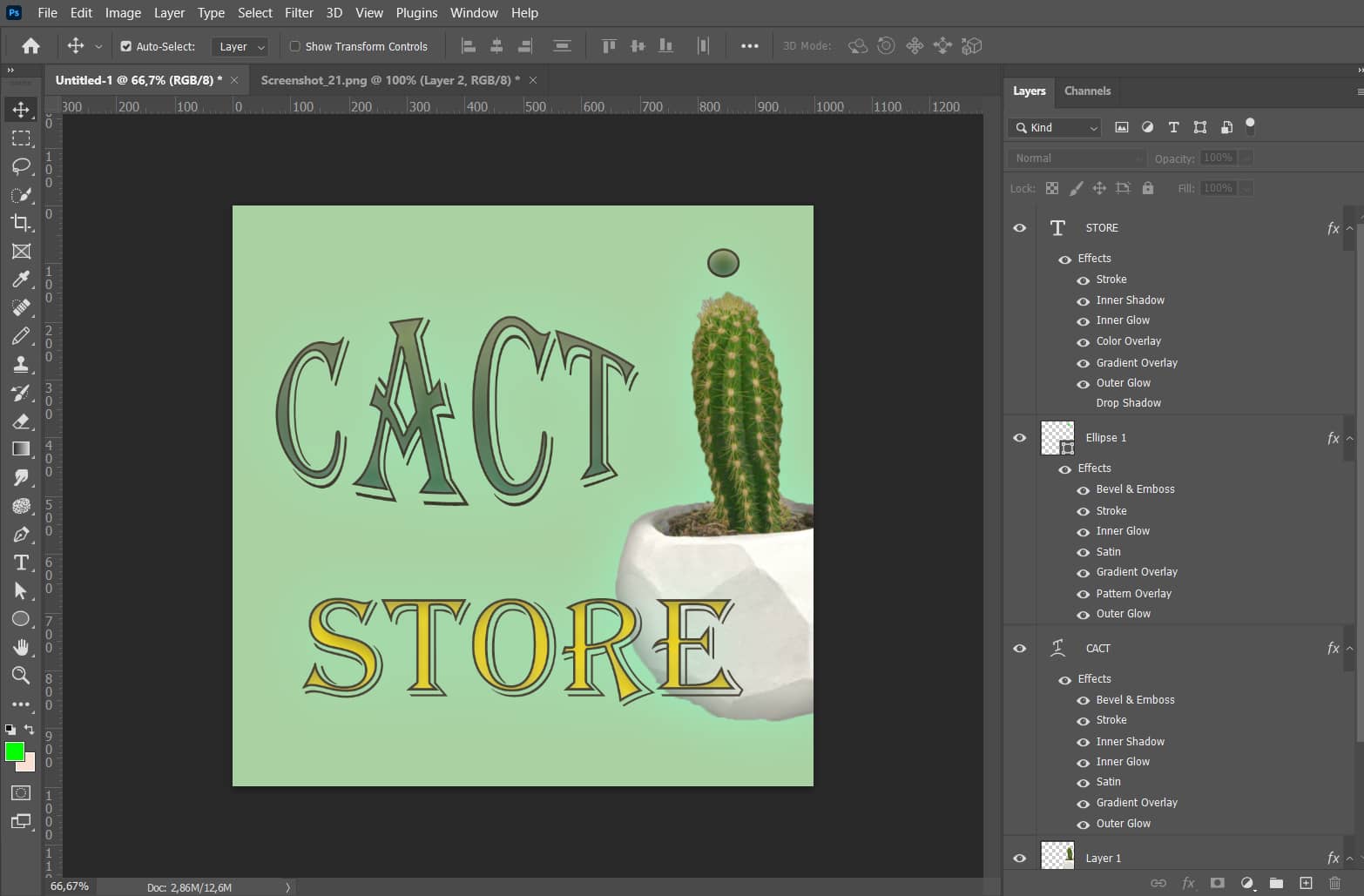Select the Eyedropper tool
Screen dimensions: 1364x896
pos(21,279)
